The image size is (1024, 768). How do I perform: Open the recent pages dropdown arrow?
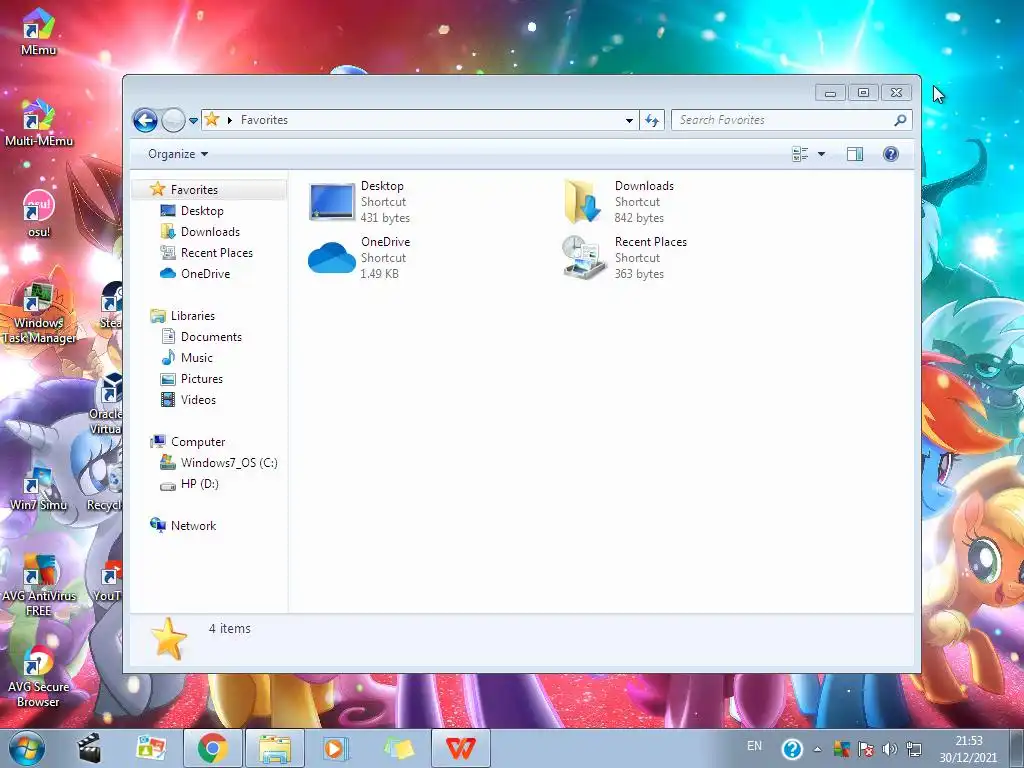(x=193, y=121)
